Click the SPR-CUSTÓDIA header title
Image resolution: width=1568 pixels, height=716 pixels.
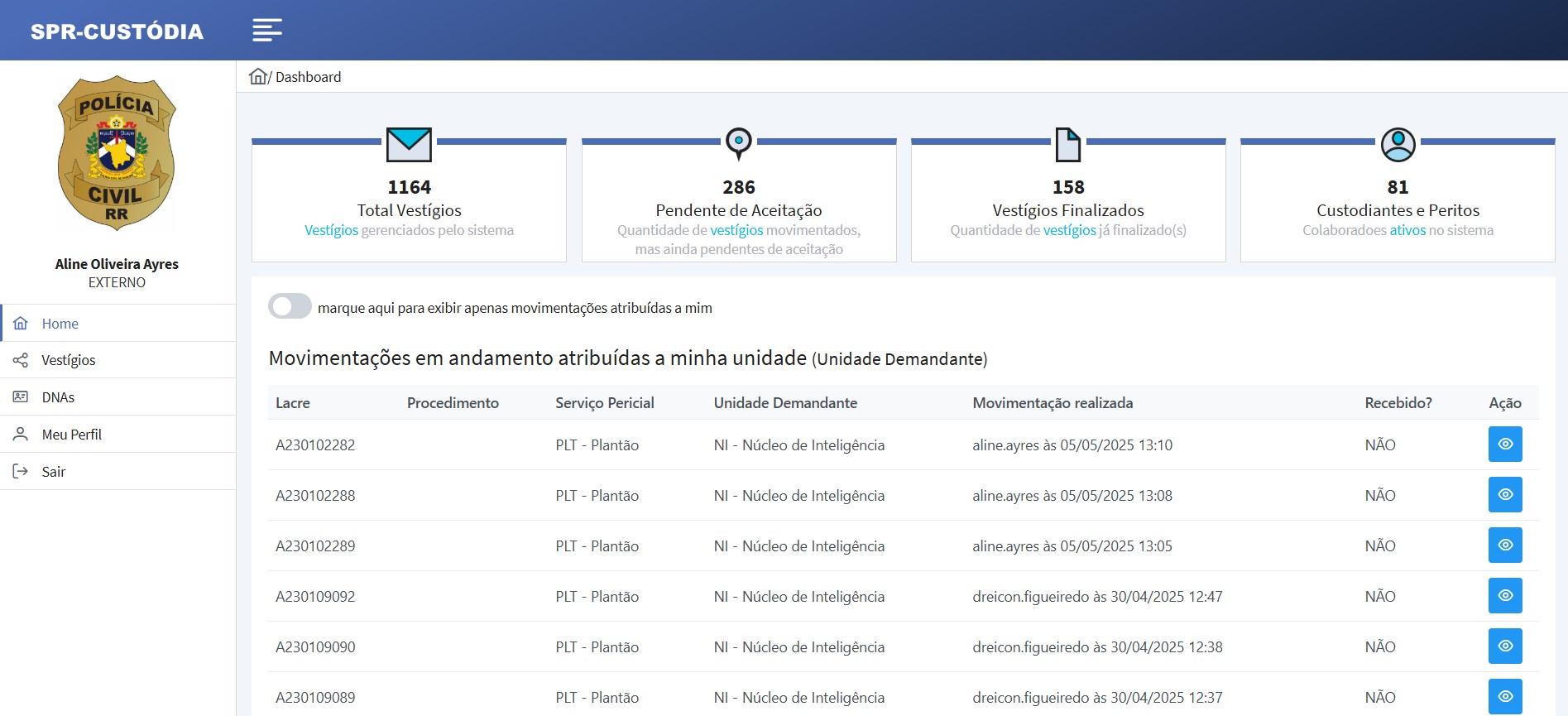(x=117, y=31)
